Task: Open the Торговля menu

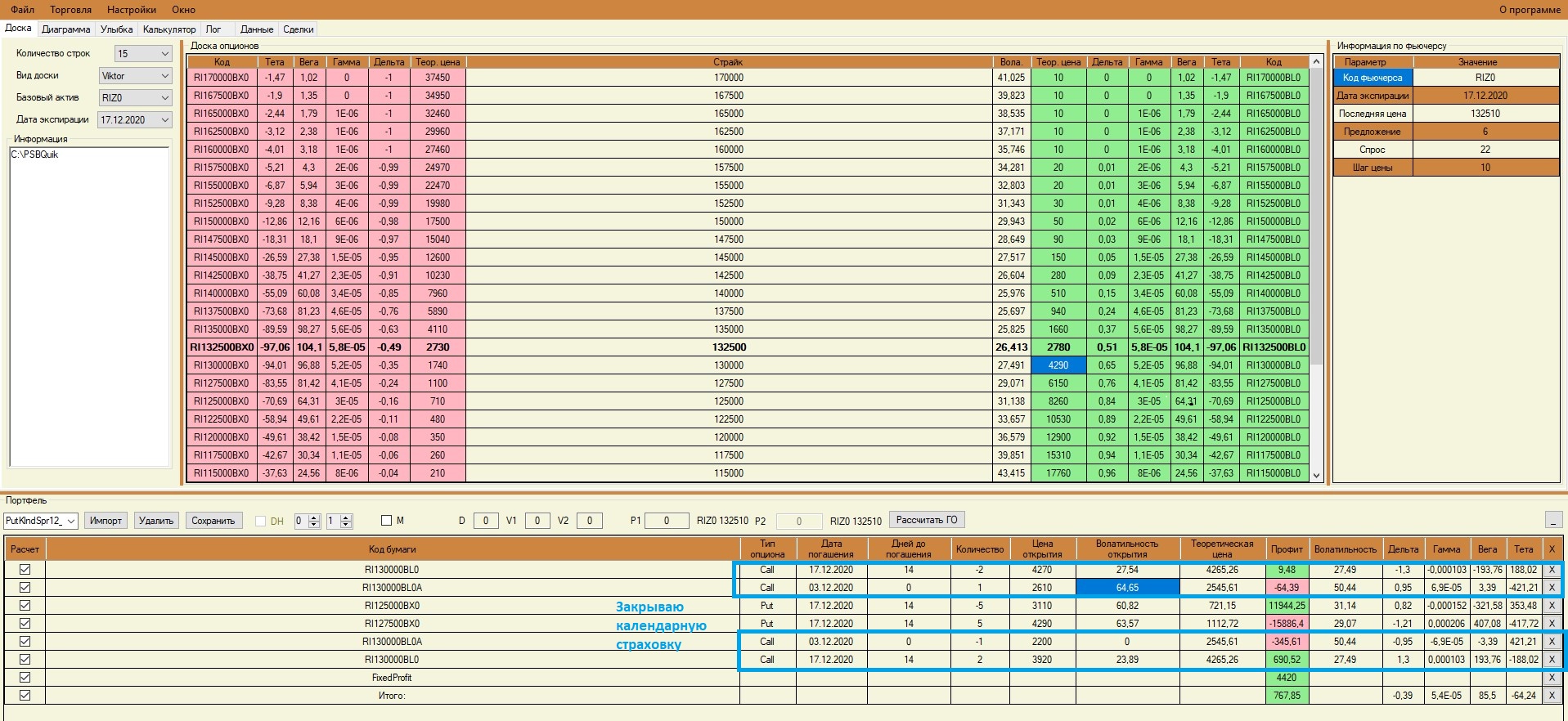Action: 71,10
